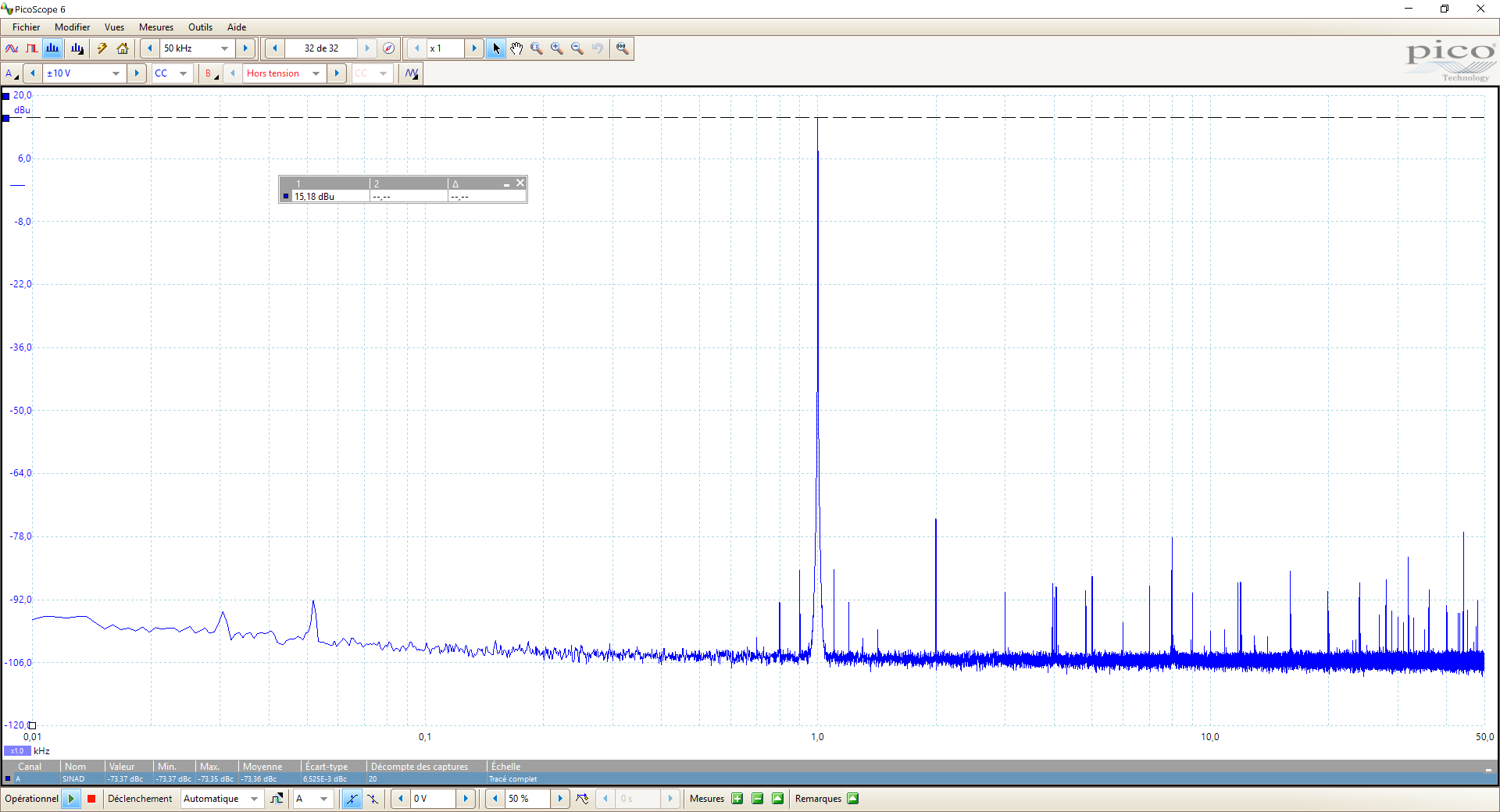Image resolution: width=1500 pixels, height=812 pixels.
Task: Increase the x1 zoom factor
Action: point(473,48)
